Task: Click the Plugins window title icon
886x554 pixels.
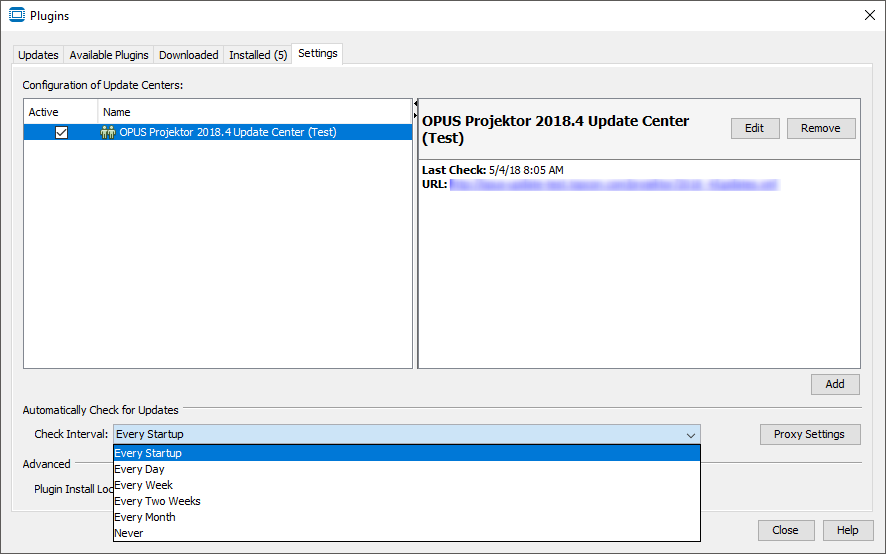Action: (16, 15)
